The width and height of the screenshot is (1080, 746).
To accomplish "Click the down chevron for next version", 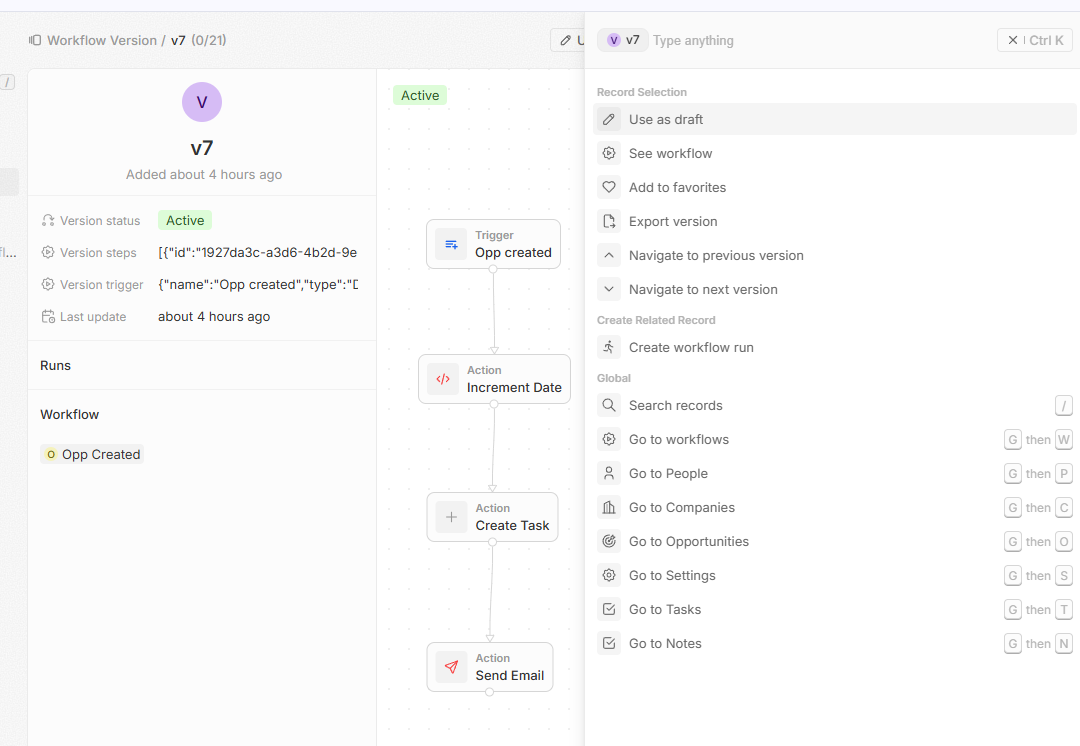I will pos(609,289).
